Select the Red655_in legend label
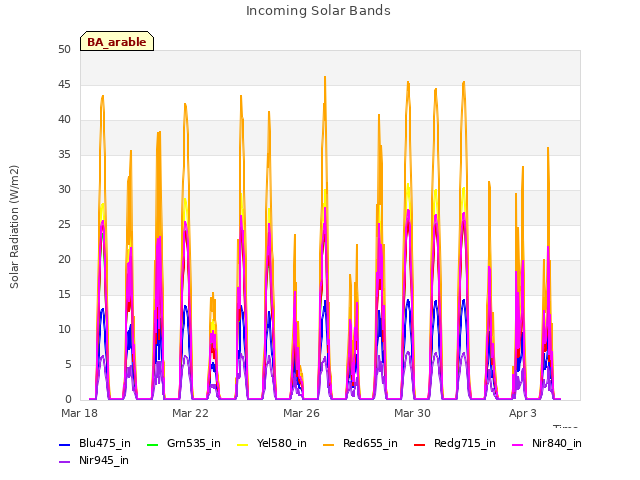The height and width of the screenshot is (480, 640). coord(370,444)
